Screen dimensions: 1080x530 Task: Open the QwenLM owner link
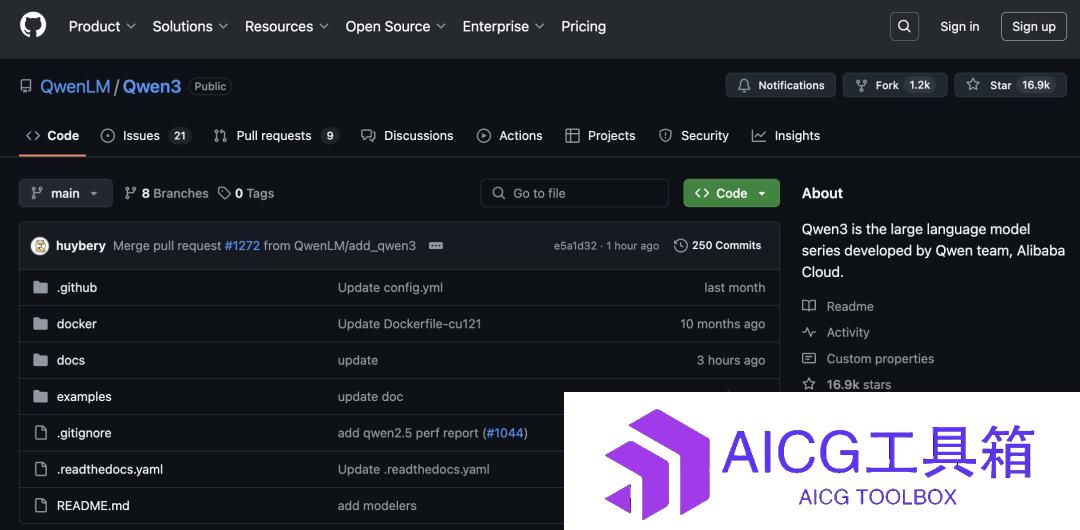75,86
